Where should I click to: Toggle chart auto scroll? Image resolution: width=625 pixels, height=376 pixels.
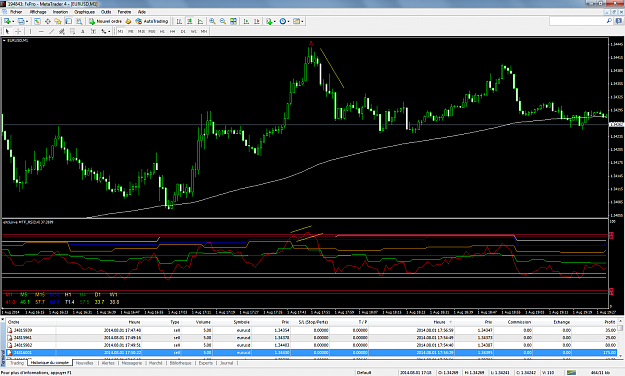tap(246, 21)
